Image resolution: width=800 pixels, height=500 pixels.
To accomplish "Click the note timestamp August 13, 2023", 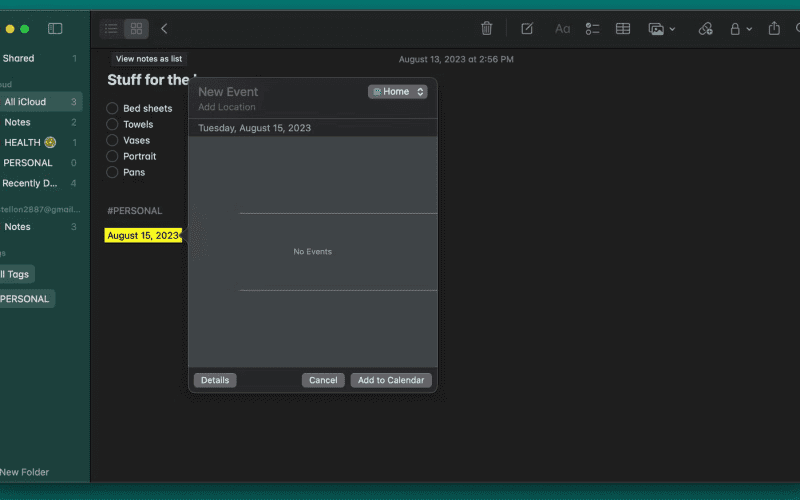I will (456, 59).
